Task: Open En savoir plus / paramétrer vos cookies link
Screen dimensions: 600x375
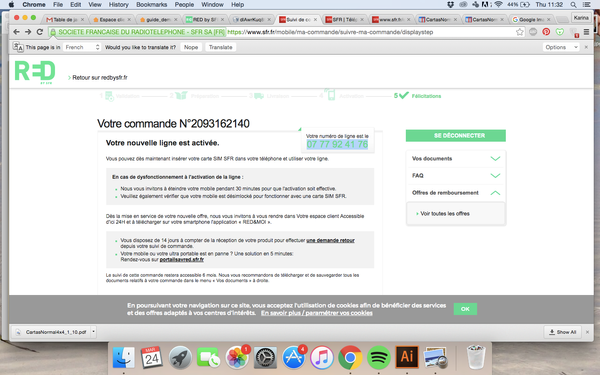Action: click(316, 313)
